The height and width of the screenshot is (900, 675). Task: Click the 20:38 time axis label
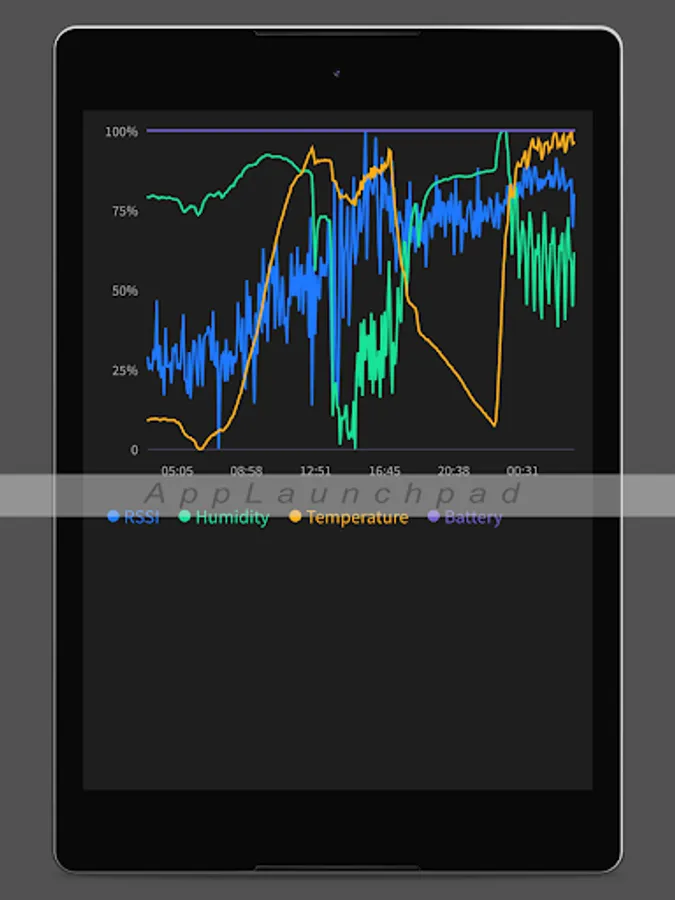[x=453, y=471]
